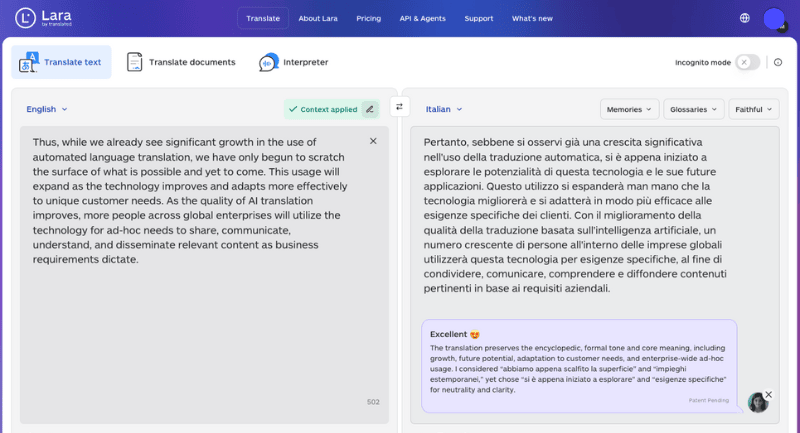The width and height of the screenshot is (800, 433).
Task: Close the Excellent feedback bubble
Action: coord(768,394)
